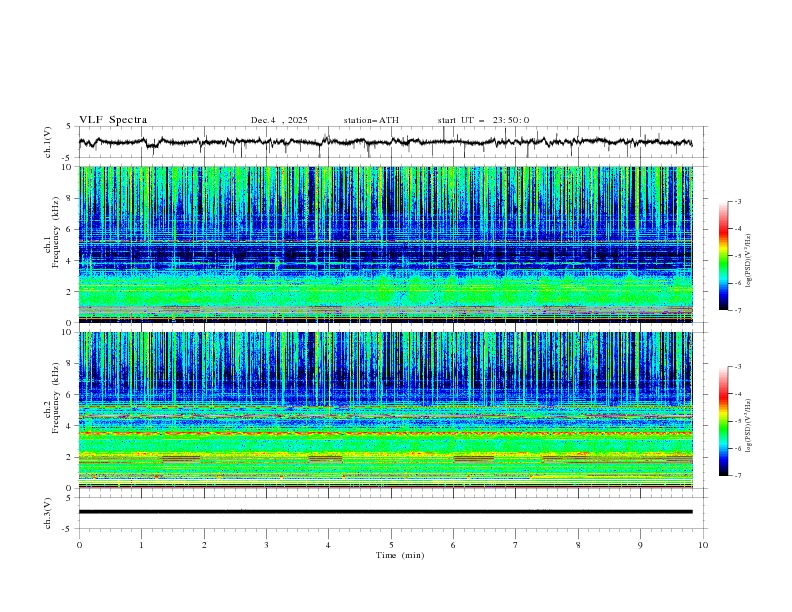Screen dimensions: 792x612
Task: Click time axis tick label "3"
Action: point(266,545)
